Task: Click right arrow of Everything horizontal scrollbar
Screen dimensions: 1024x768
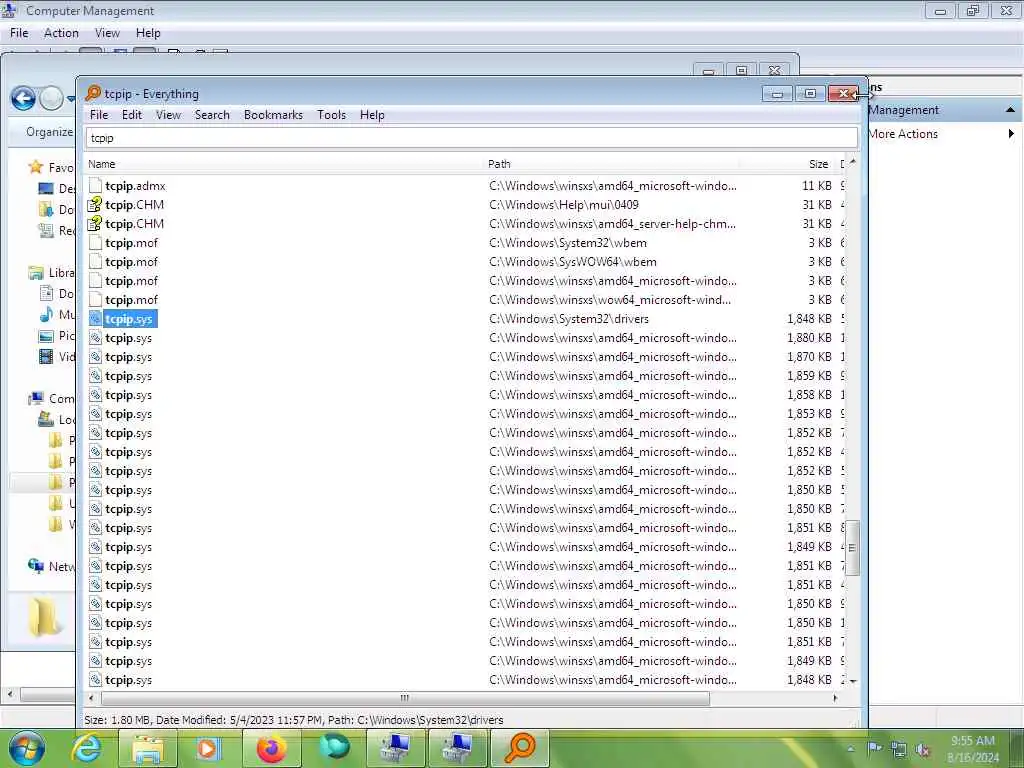Action: click(835, 698)
